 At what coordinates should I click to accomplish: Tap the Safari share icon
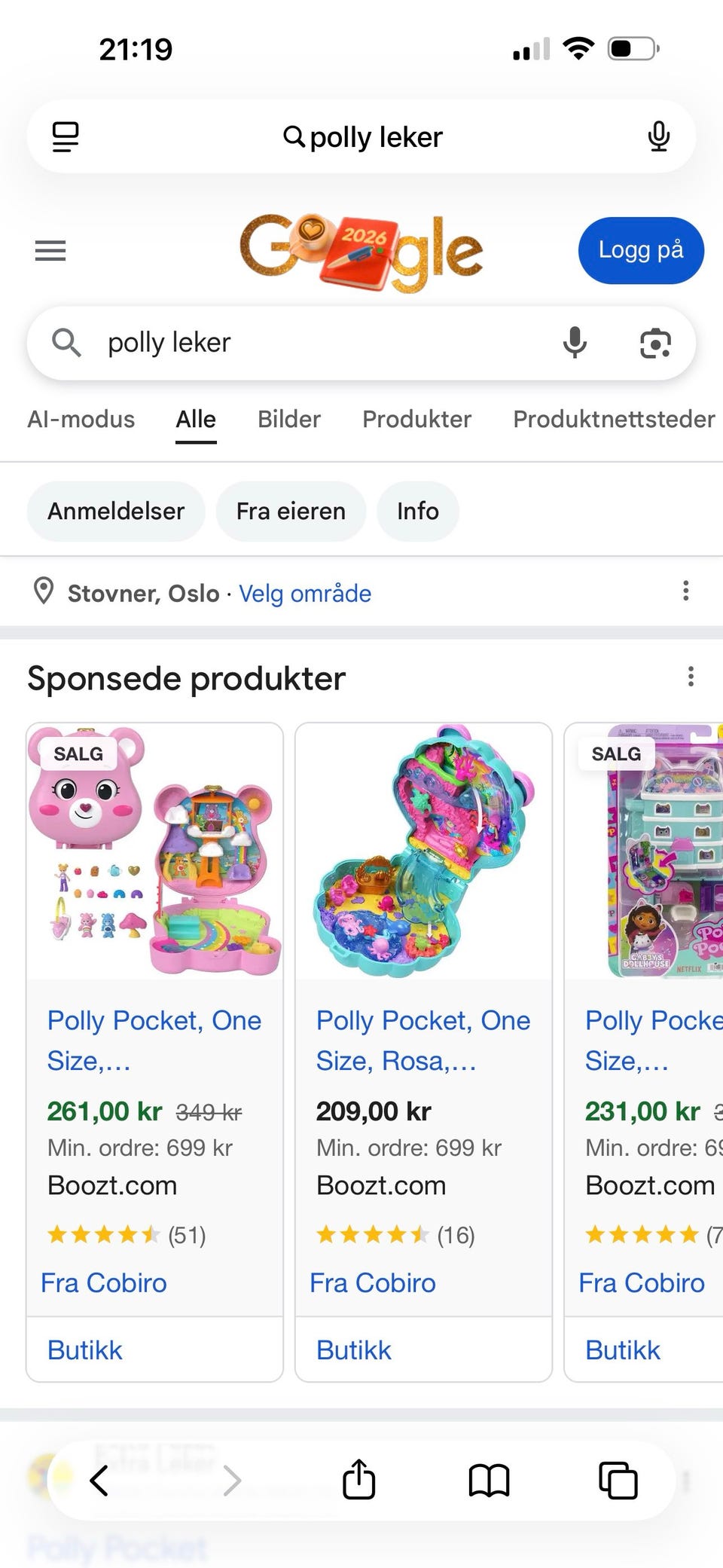coord(359,1480)
